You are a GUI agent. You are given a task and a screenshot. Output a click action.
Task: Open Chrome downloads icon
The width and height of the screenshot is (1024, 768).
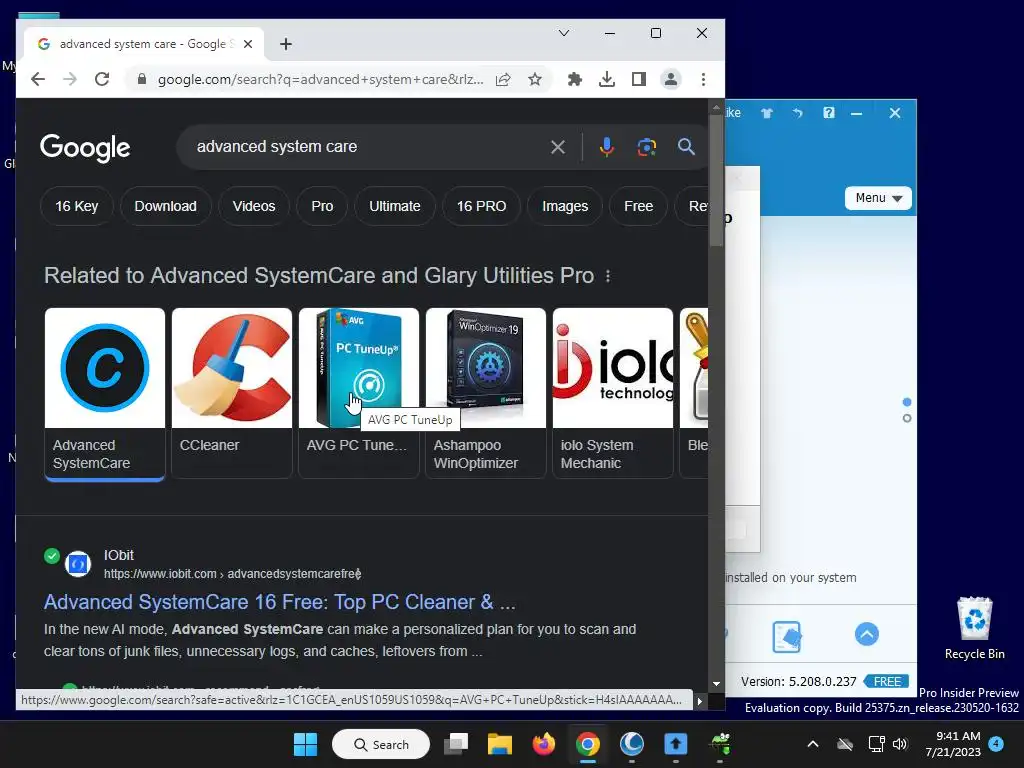pos(607,80)
